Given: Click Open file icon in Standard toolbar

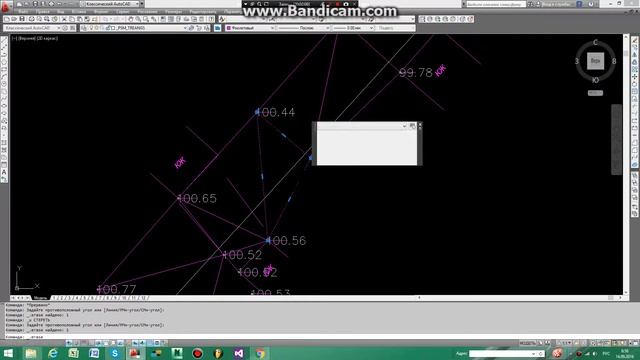Looking at the screenshot, I should click(14, 19).
